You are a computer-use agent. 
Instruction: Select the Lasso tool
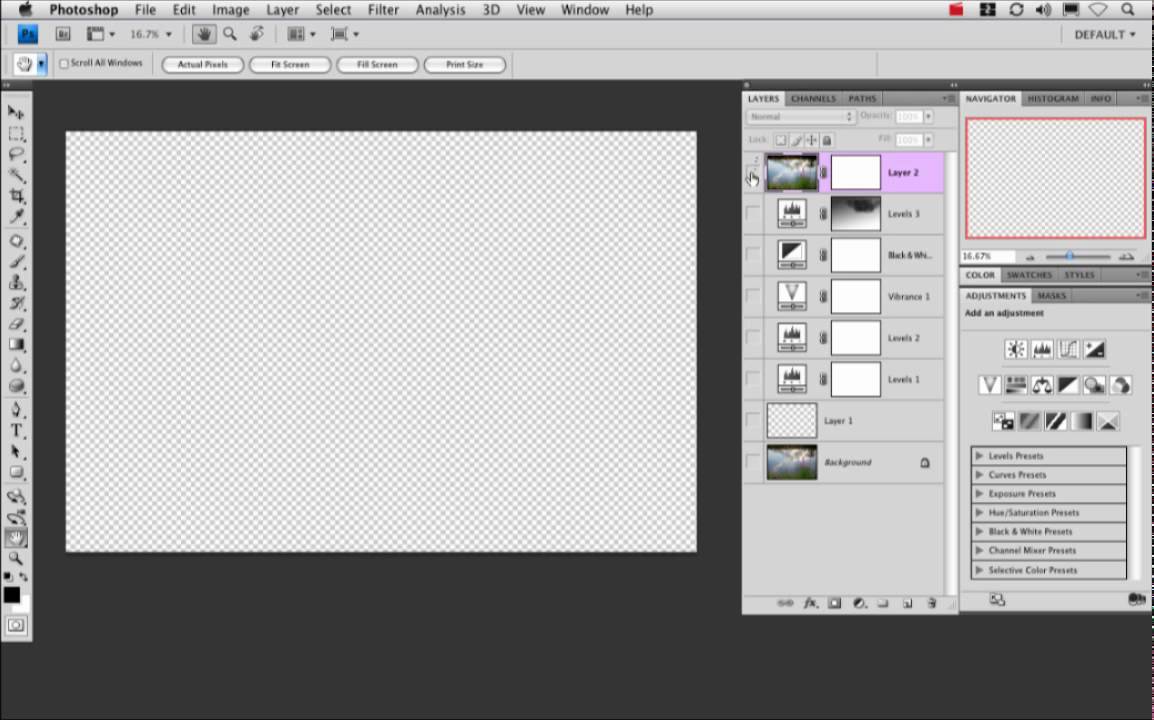pyautogui.click(x=15, y=155)
